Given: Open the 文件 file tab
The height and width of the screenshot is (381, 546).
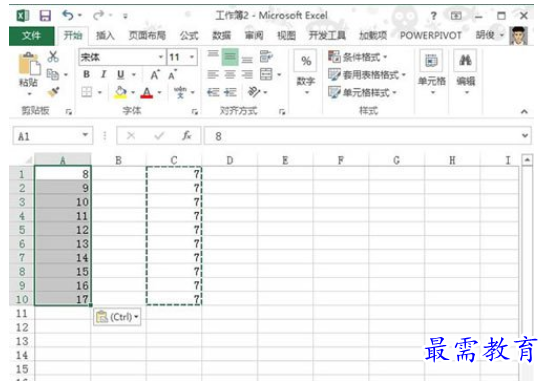Looking at the screenshot, I should (x=31, y=36).
